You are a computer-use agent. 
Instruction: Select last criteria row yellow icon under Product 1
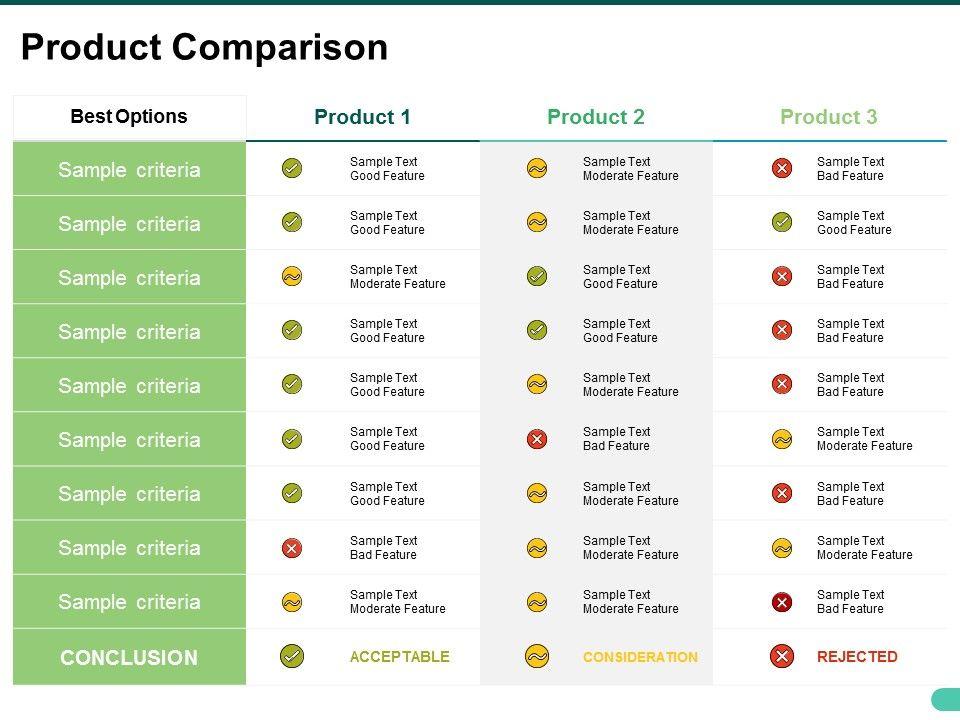point(292,602)
